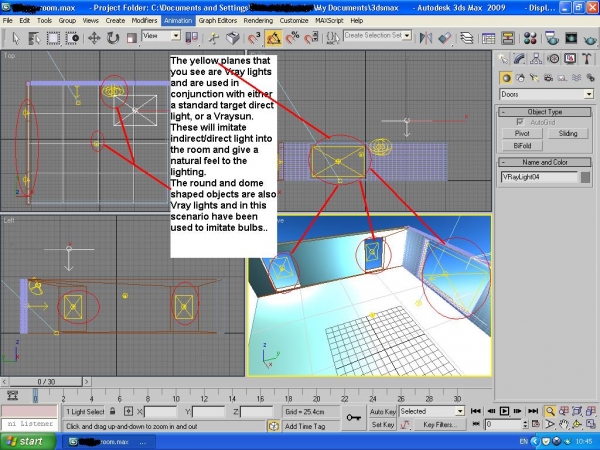Open the Modifiers menu
Screen dimensions: 600x450
[x=144, y=21]
